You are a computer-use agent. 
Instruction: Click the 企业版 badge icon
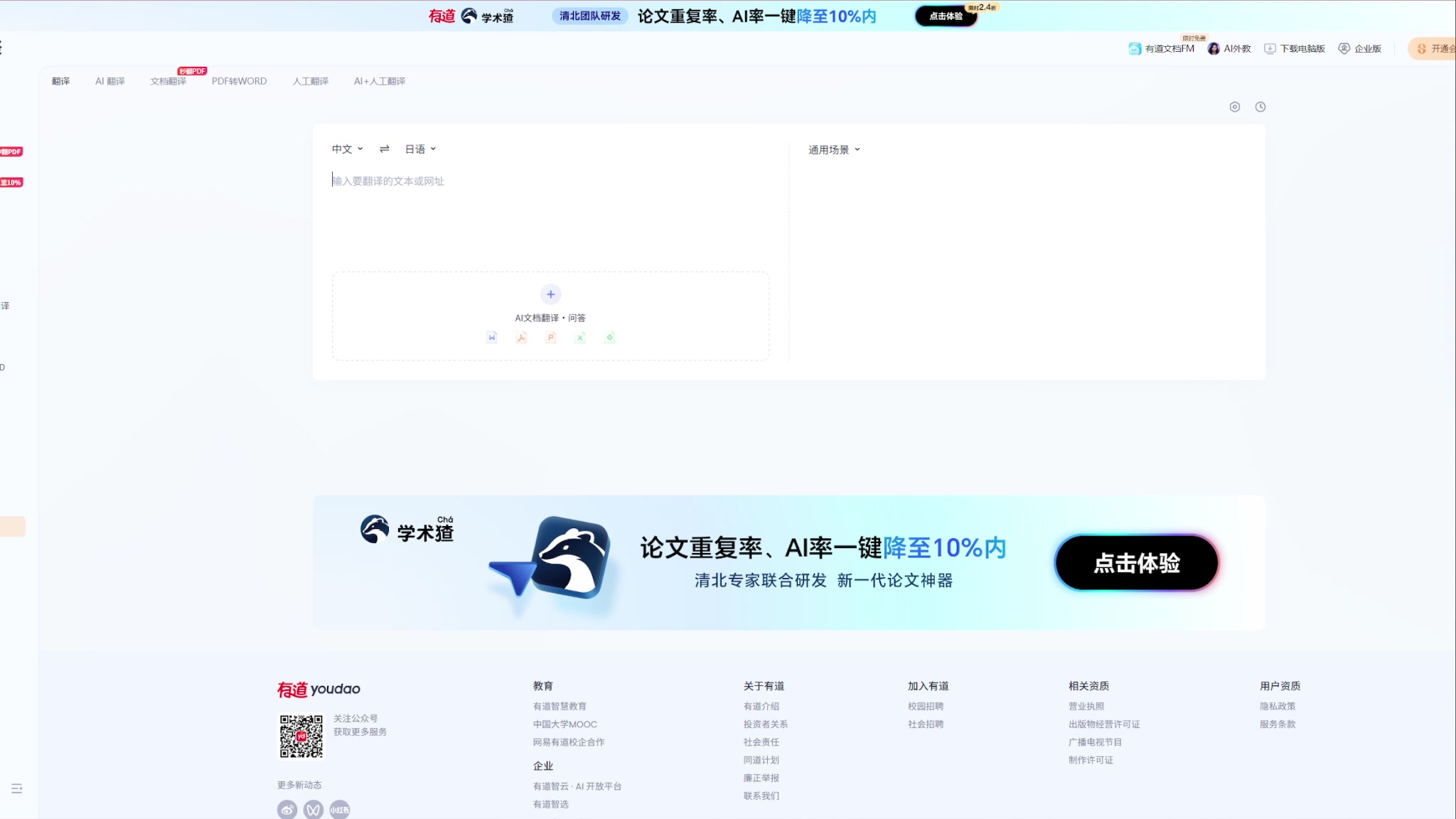1344,48
